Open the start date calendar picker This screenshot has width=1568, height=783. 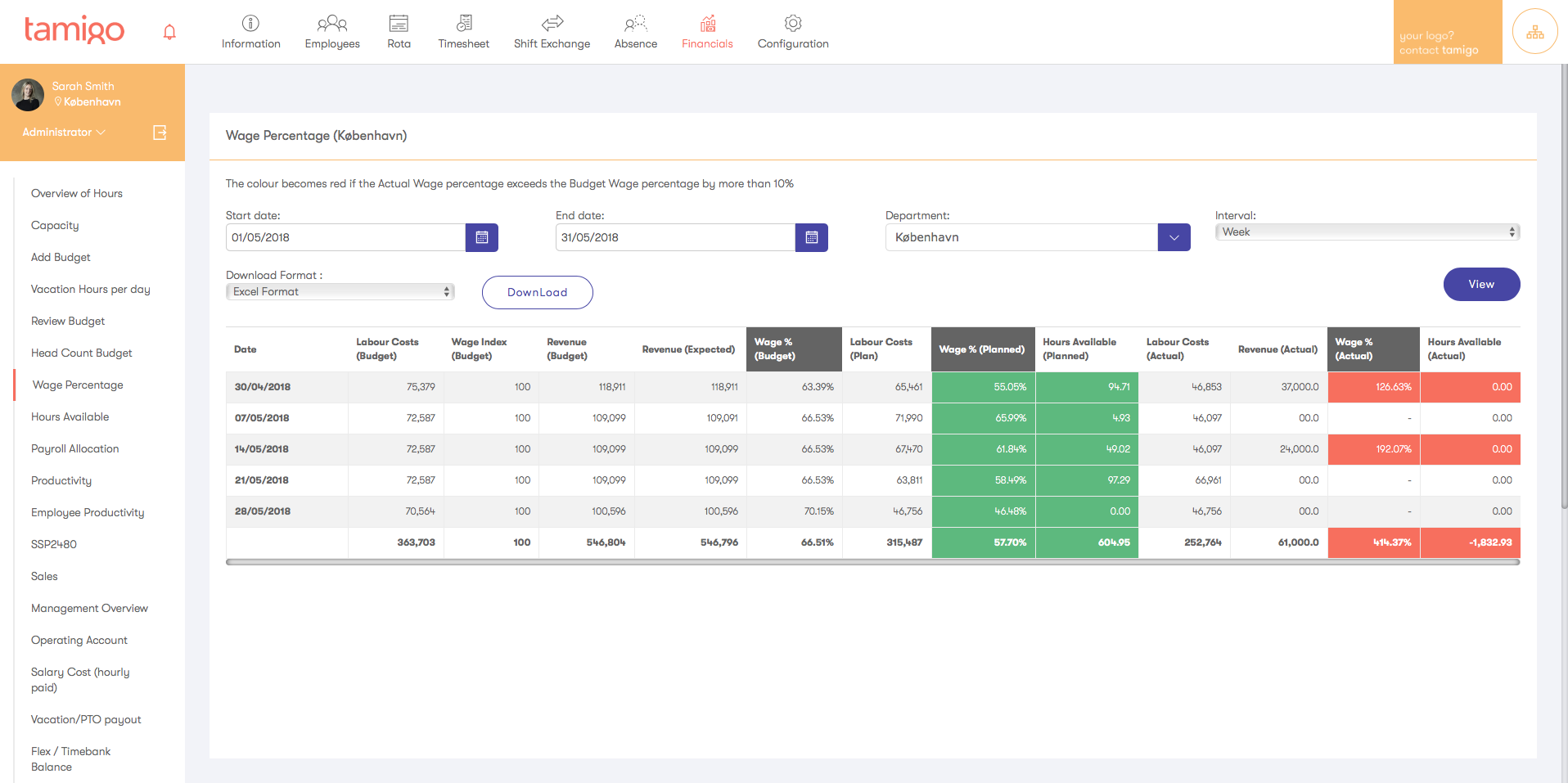(x=482, y=237)
